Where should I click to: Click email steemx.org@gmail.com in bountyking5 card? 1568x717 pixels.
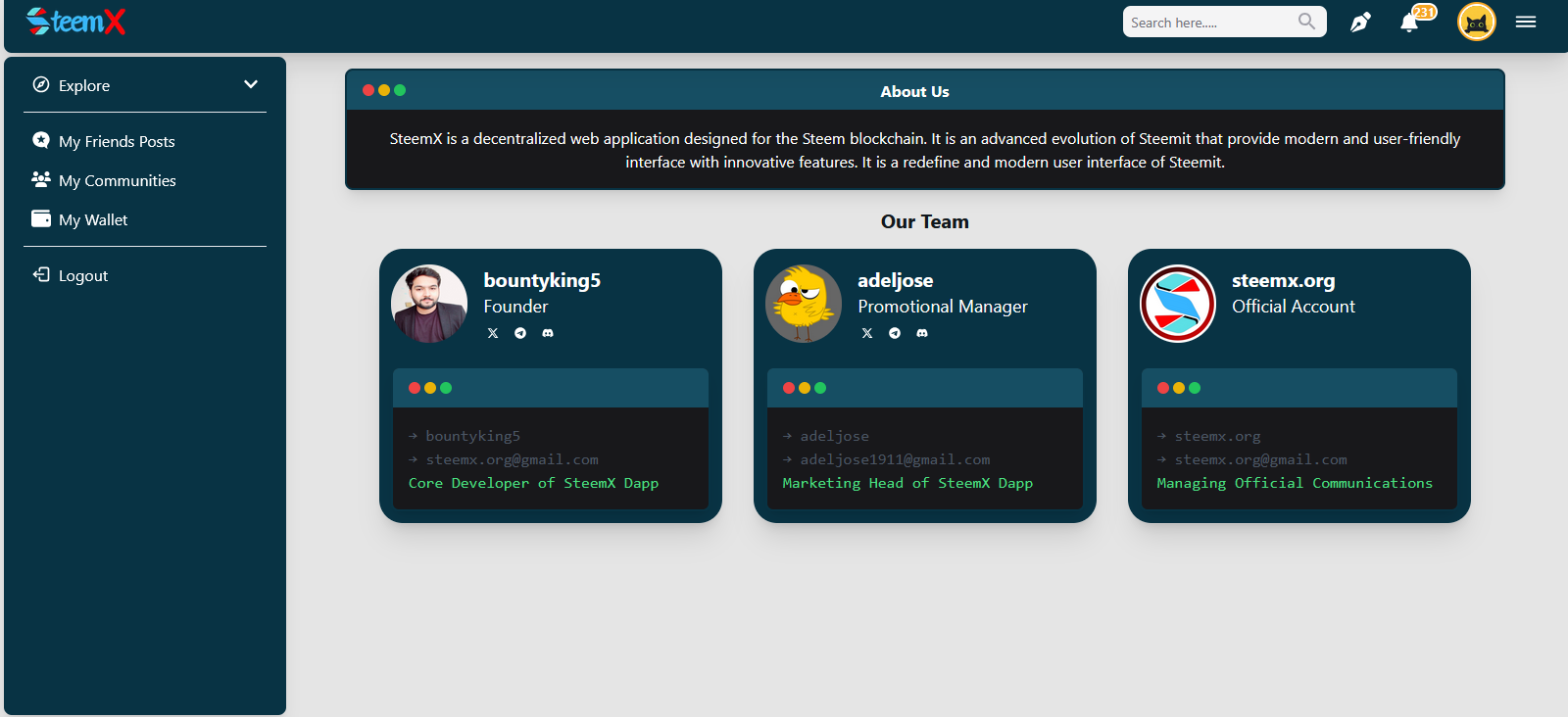[512, 459]
